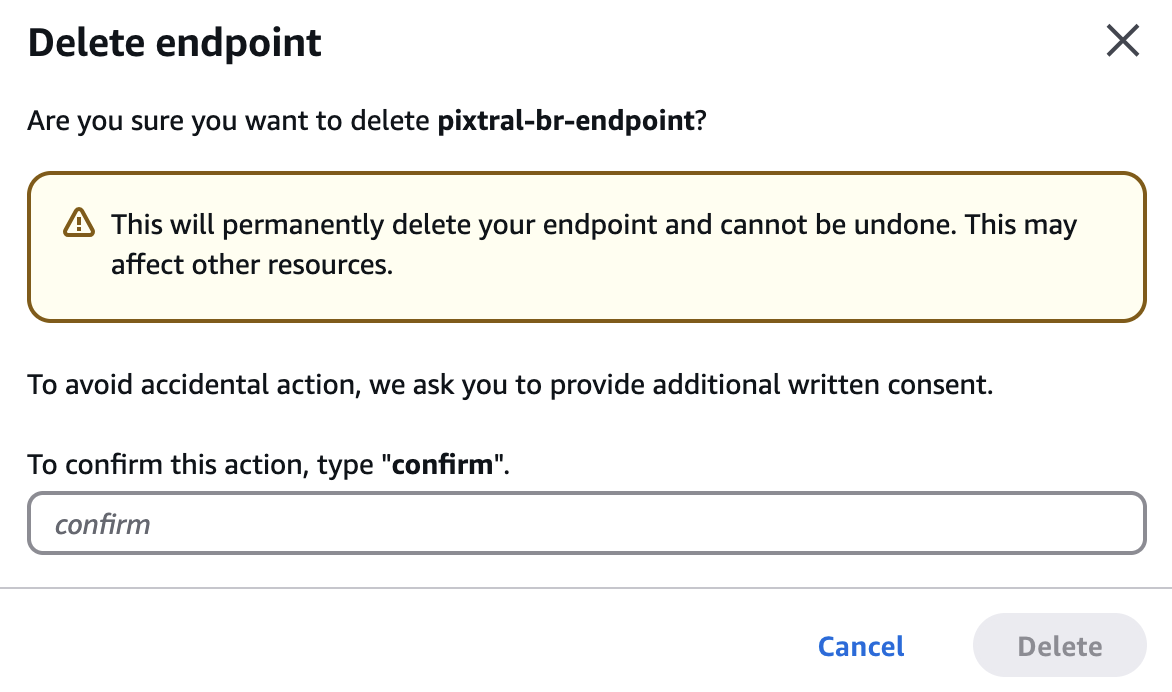Click the Delete button

[1059, 646]
